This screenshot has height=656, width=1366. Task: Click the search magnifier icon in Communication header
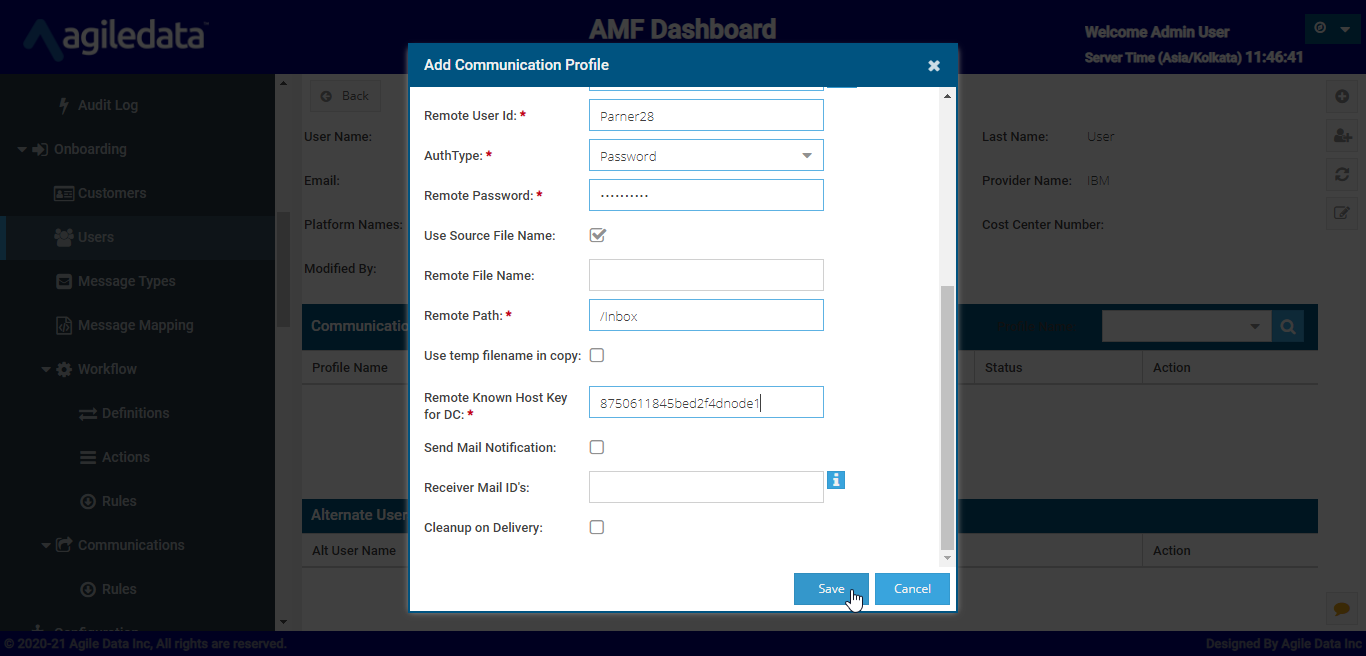pos(1287,327)
